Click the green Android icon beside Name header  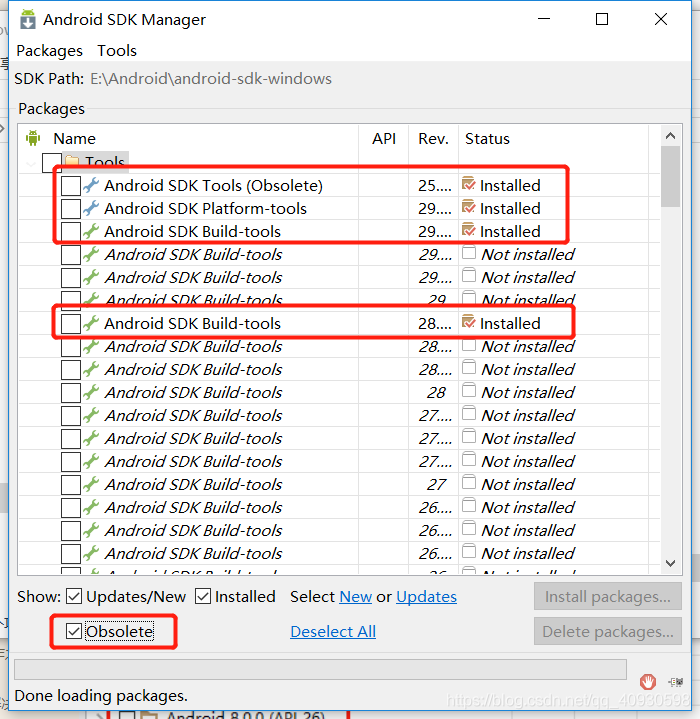[x=33, y=138]
